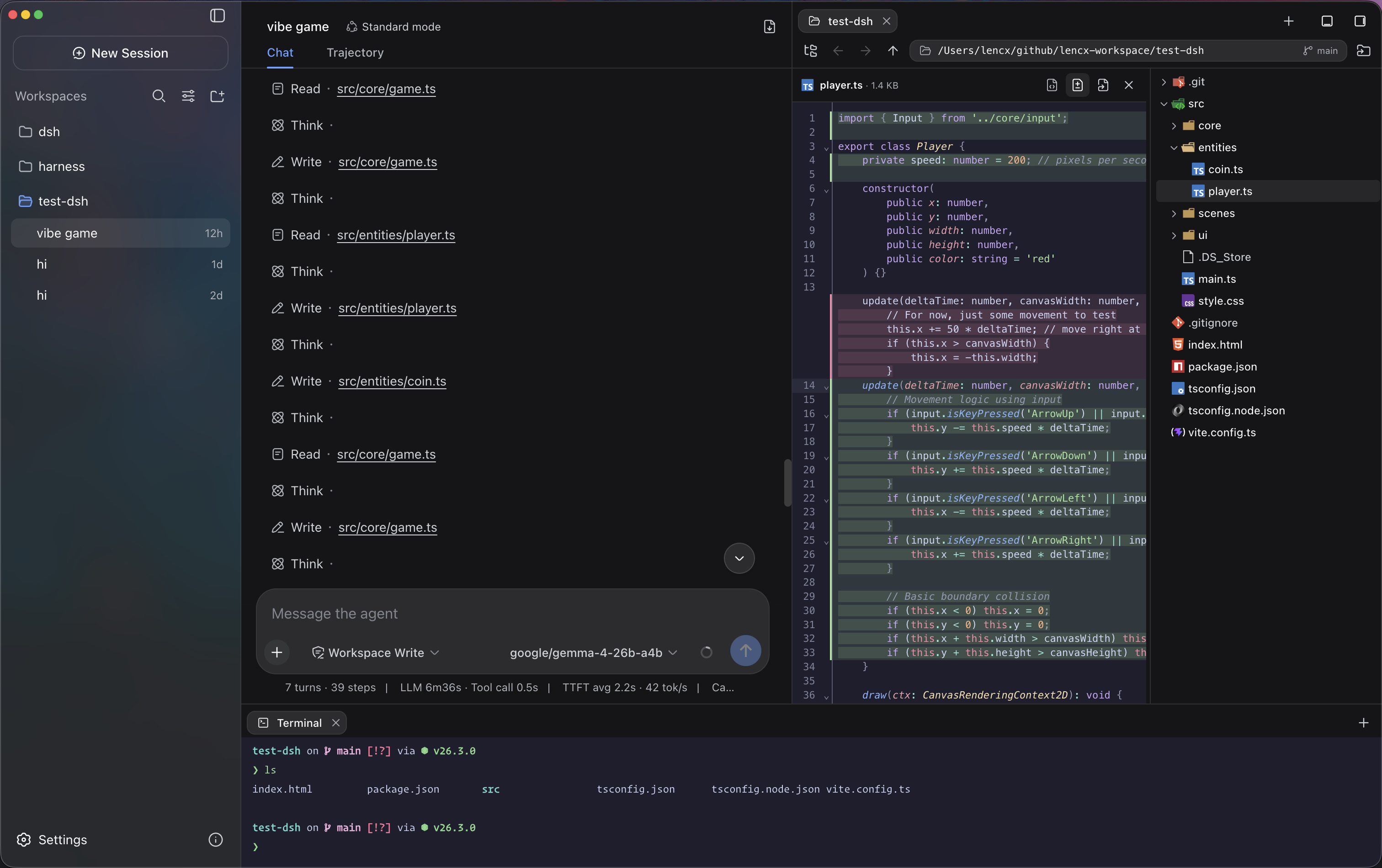The height and width of the screenshot is (868, 1382).
Task: Open the first Read src/core/game.ts link
Action: pyautogui.click(x=386, y=89)
